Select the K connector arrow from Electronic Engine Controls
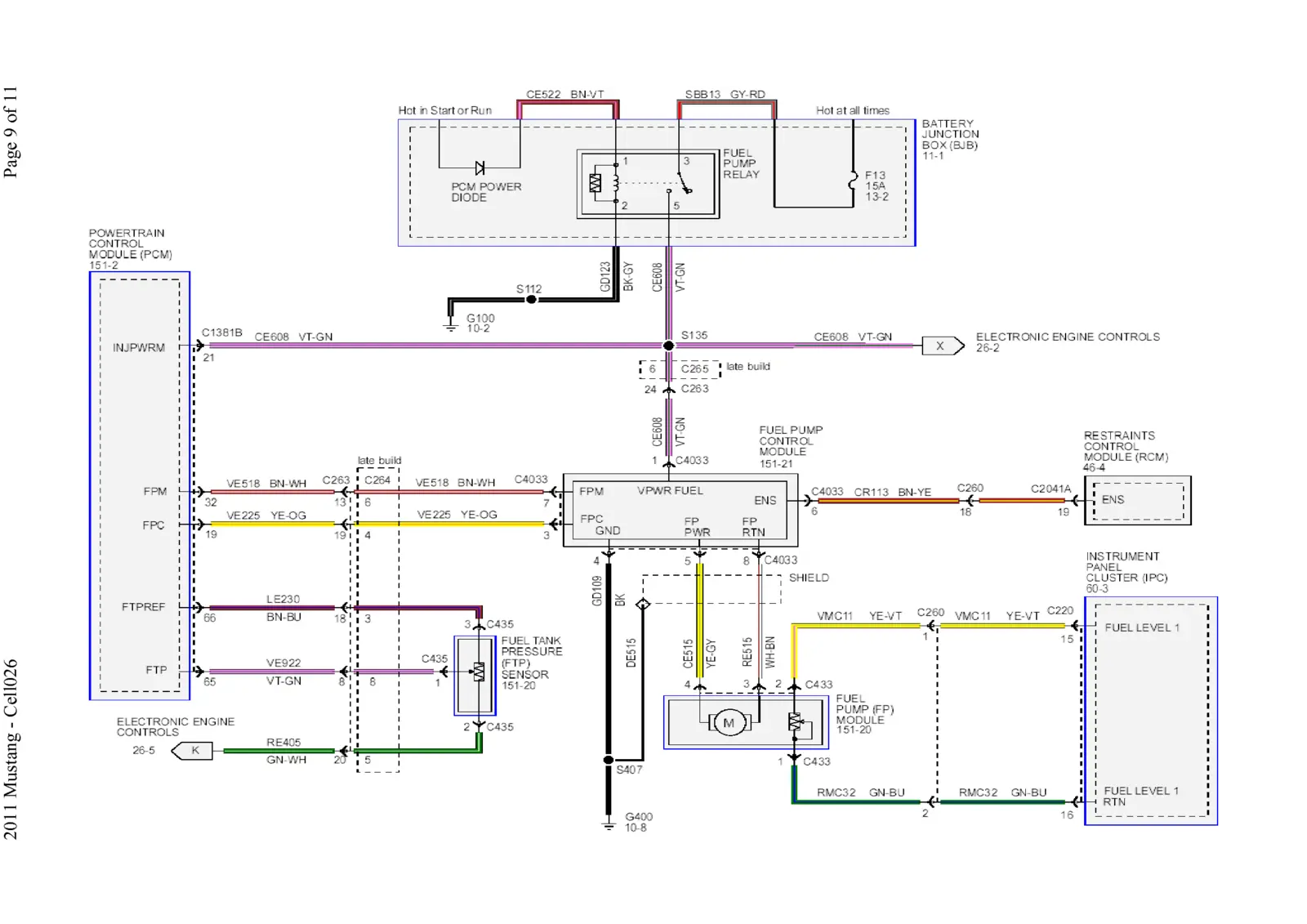The height and width of the screenshot is (924, 1307). pyautogui.click(x=193, y=751)
